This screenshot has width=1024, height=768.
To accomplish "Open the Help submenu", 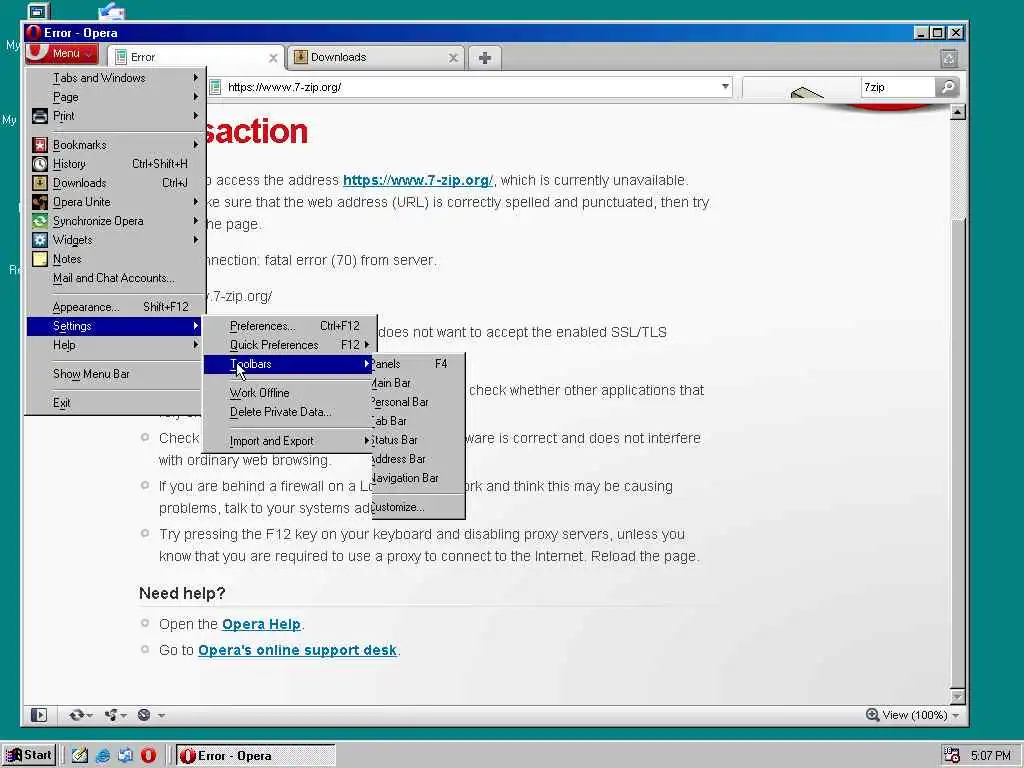I will click(116, 345).
